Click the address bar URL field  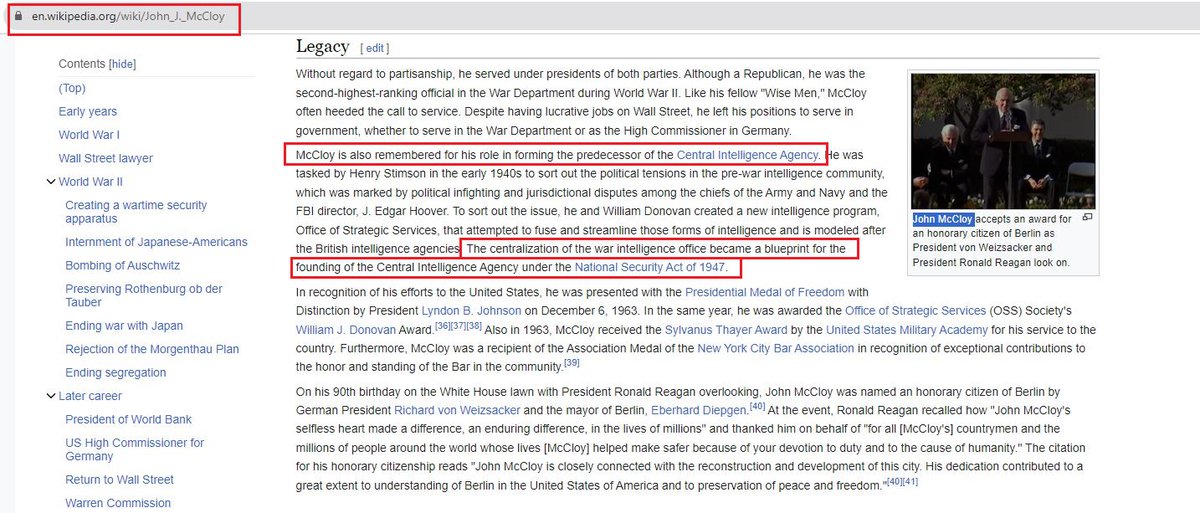pyautogui.click(x=130, y=17)
